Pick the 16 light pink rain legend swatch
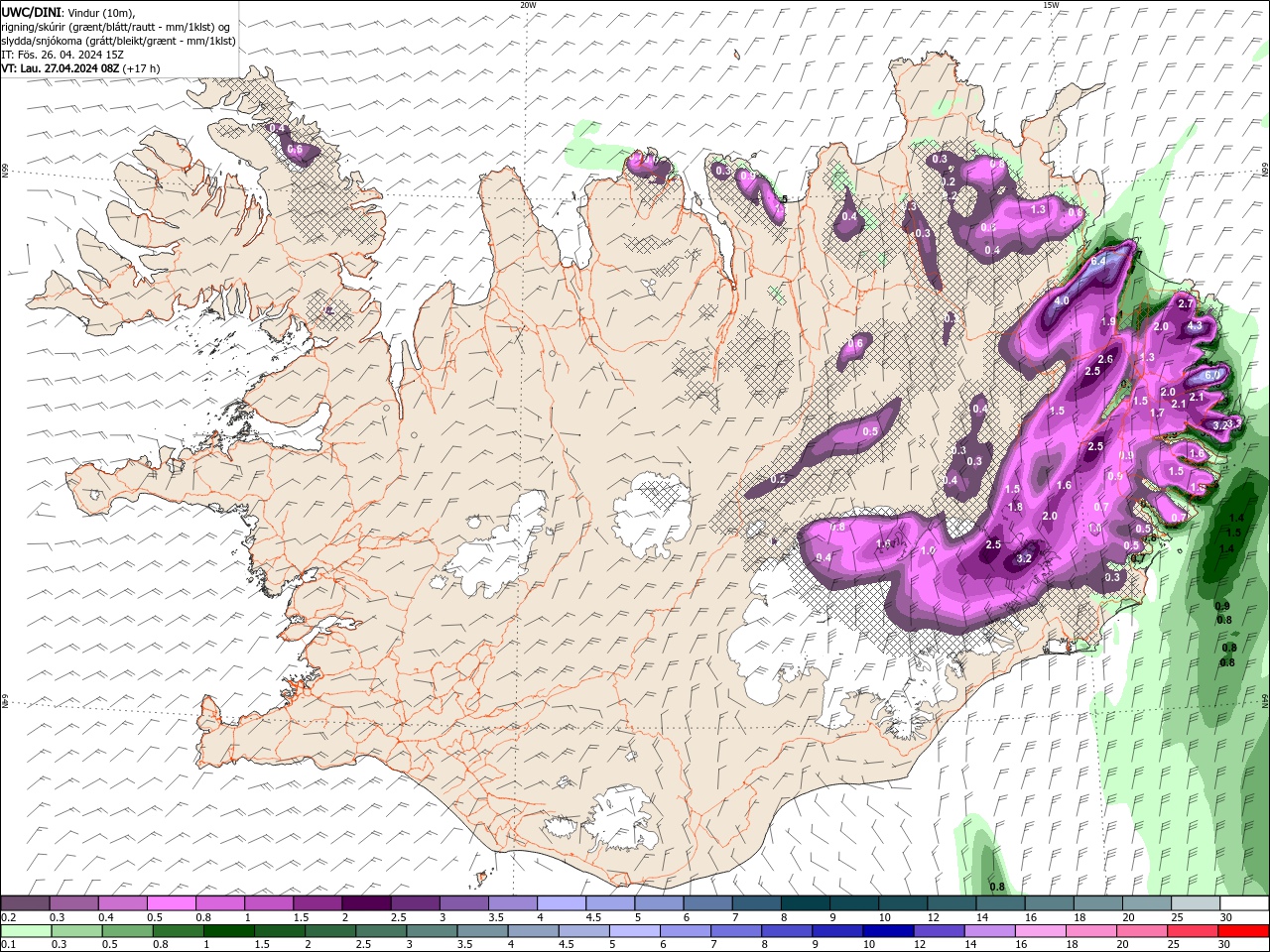Viewport: 1270px width, 952px height. [x=1041, y=931]
